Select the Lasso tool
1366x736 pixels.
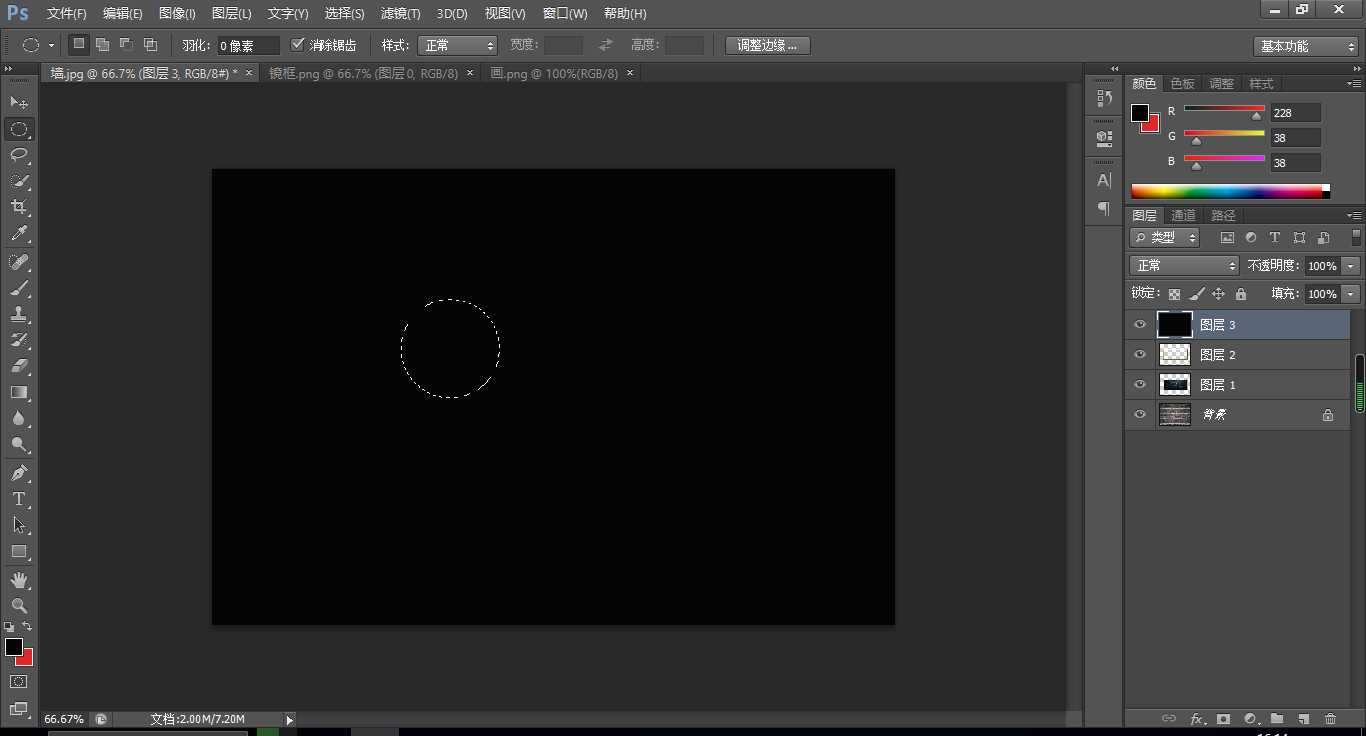click(x=19, y=155)
